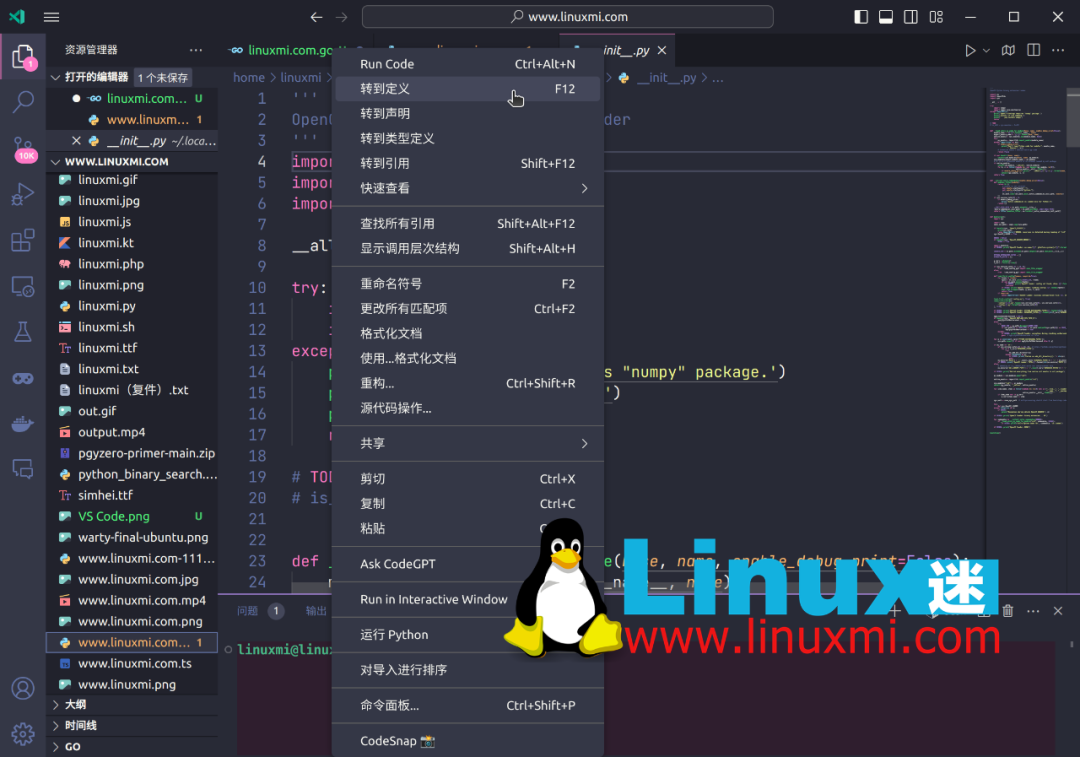Click the open-book icon in editor toolbar

(1008, 50)
